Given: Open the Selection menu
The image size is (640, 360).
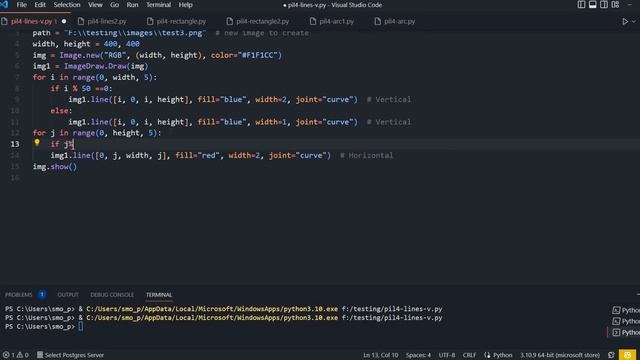Looking at the screenshot, I should point(67,5).
